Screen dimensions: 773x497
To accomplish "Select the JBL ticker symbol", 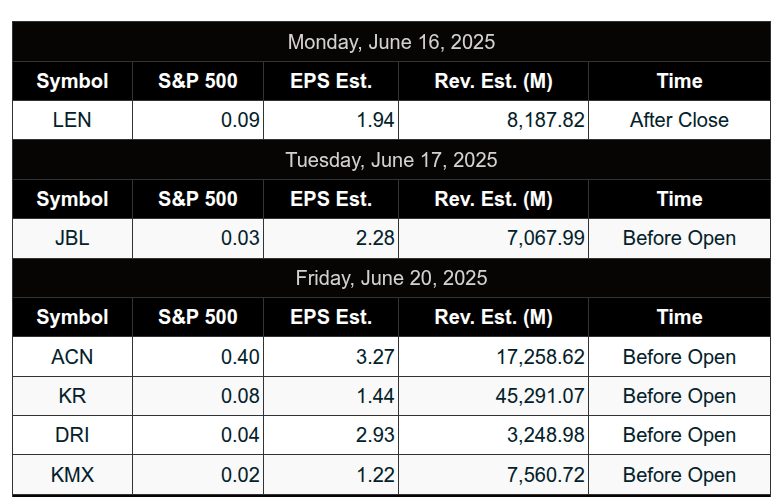I will tap(72, 238).
